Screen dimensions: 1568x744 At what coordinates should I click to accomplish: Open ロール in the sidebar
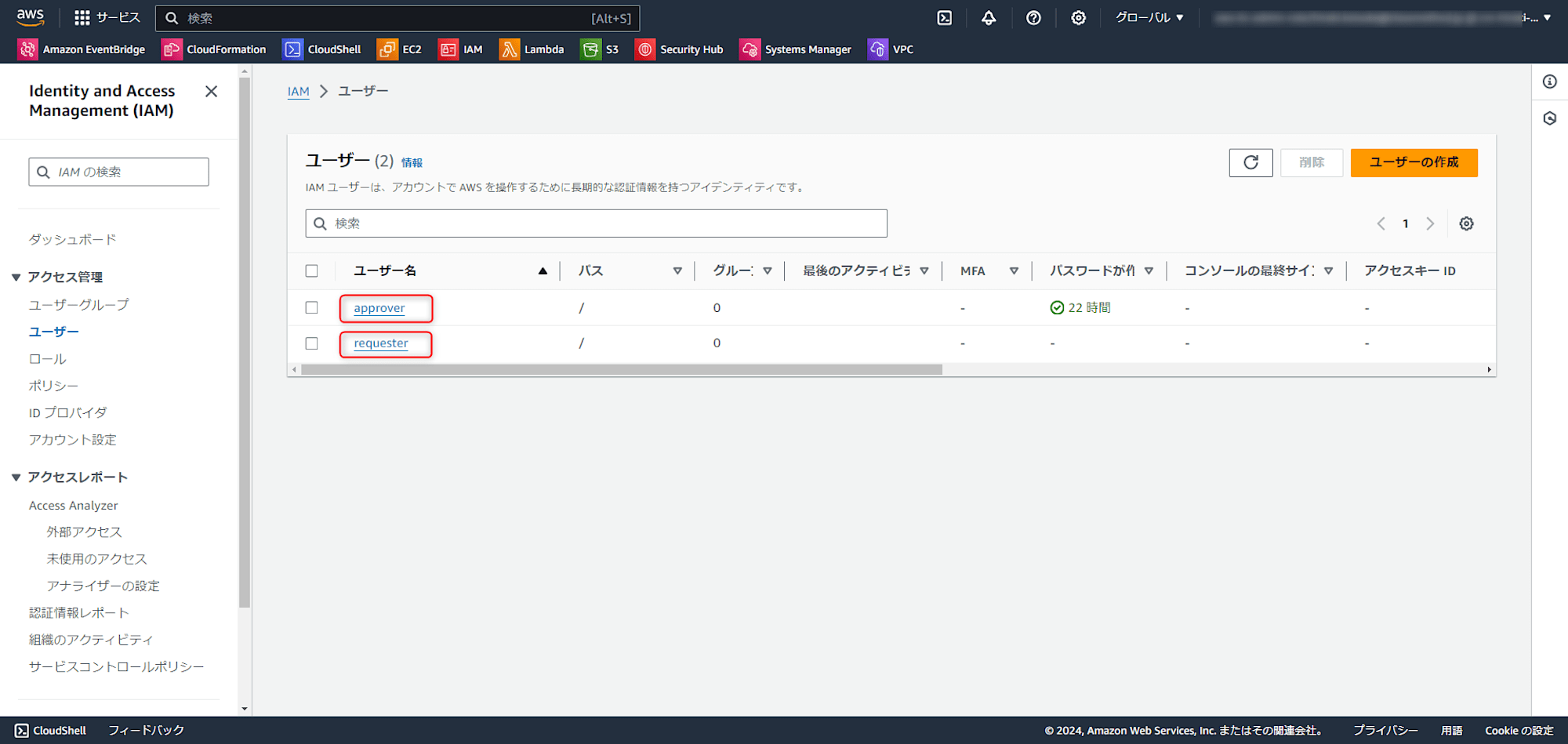(x=48, y=358)
